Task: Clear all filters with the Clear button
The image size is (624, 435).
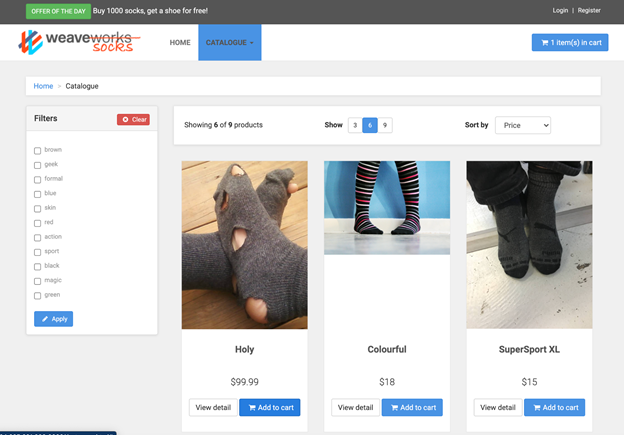Action: click(x=133, y=119)
